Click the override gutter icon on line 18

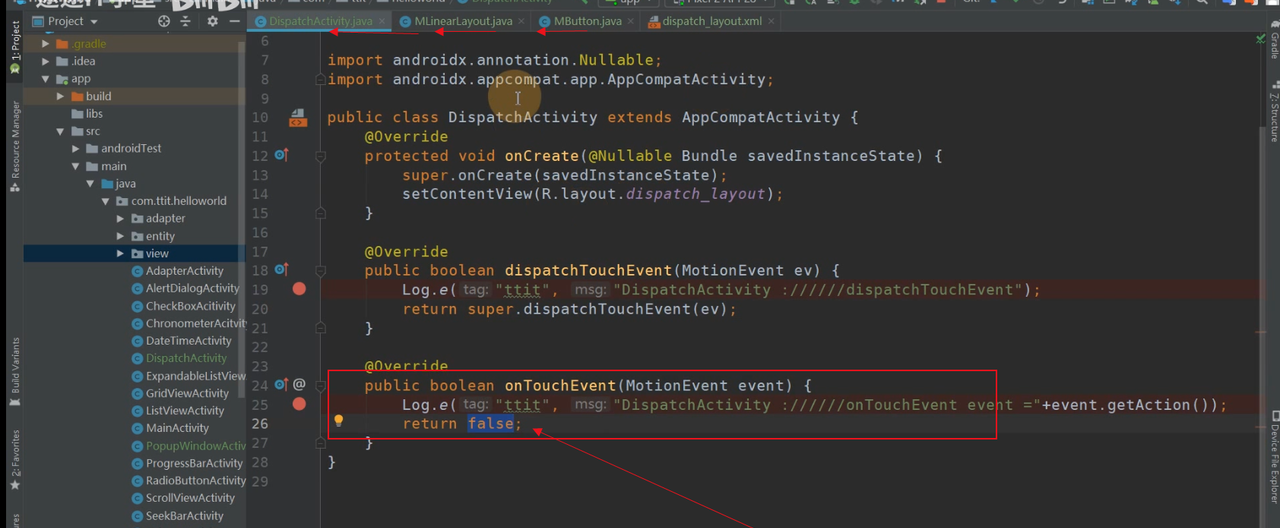281,270
